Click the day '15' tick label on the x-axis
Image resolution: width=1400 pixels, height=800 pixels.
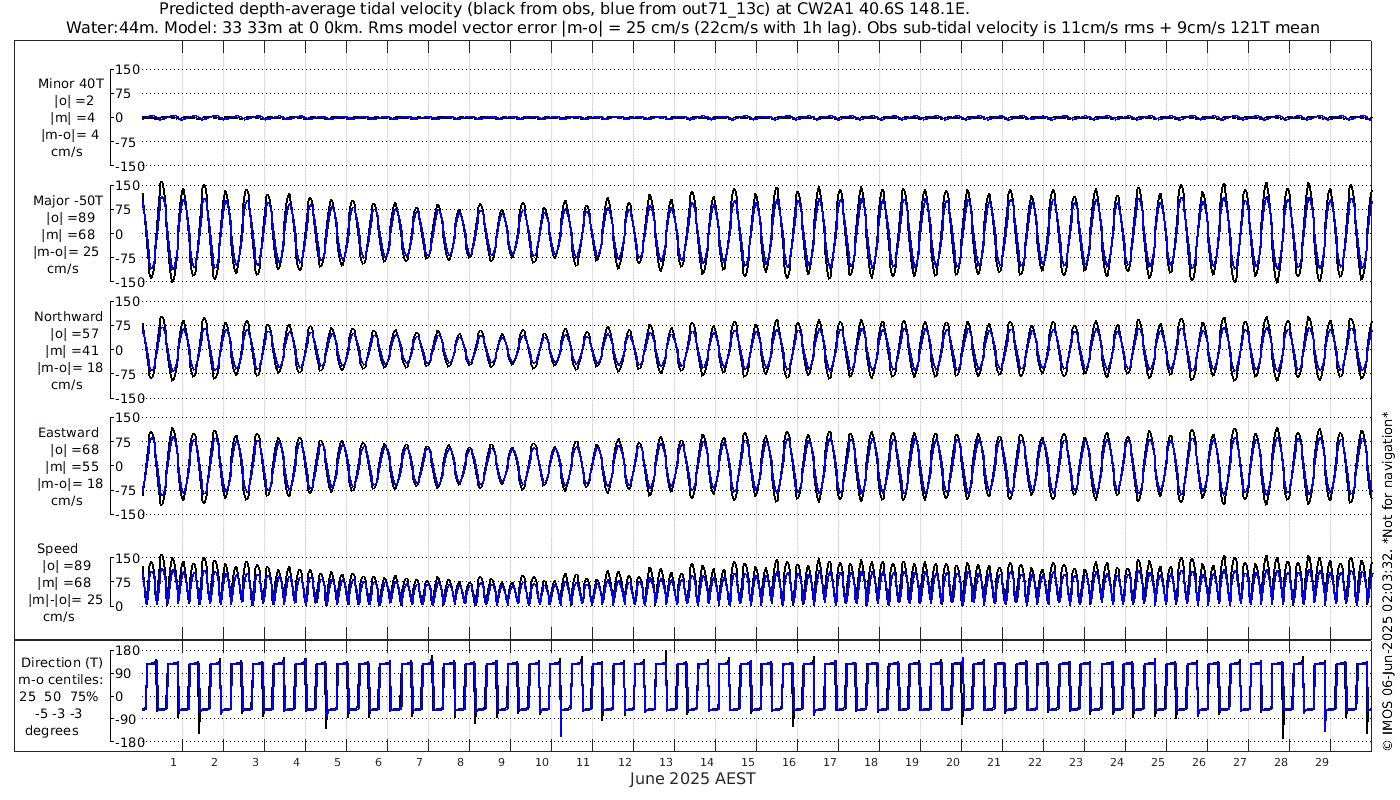click(747, 762)
